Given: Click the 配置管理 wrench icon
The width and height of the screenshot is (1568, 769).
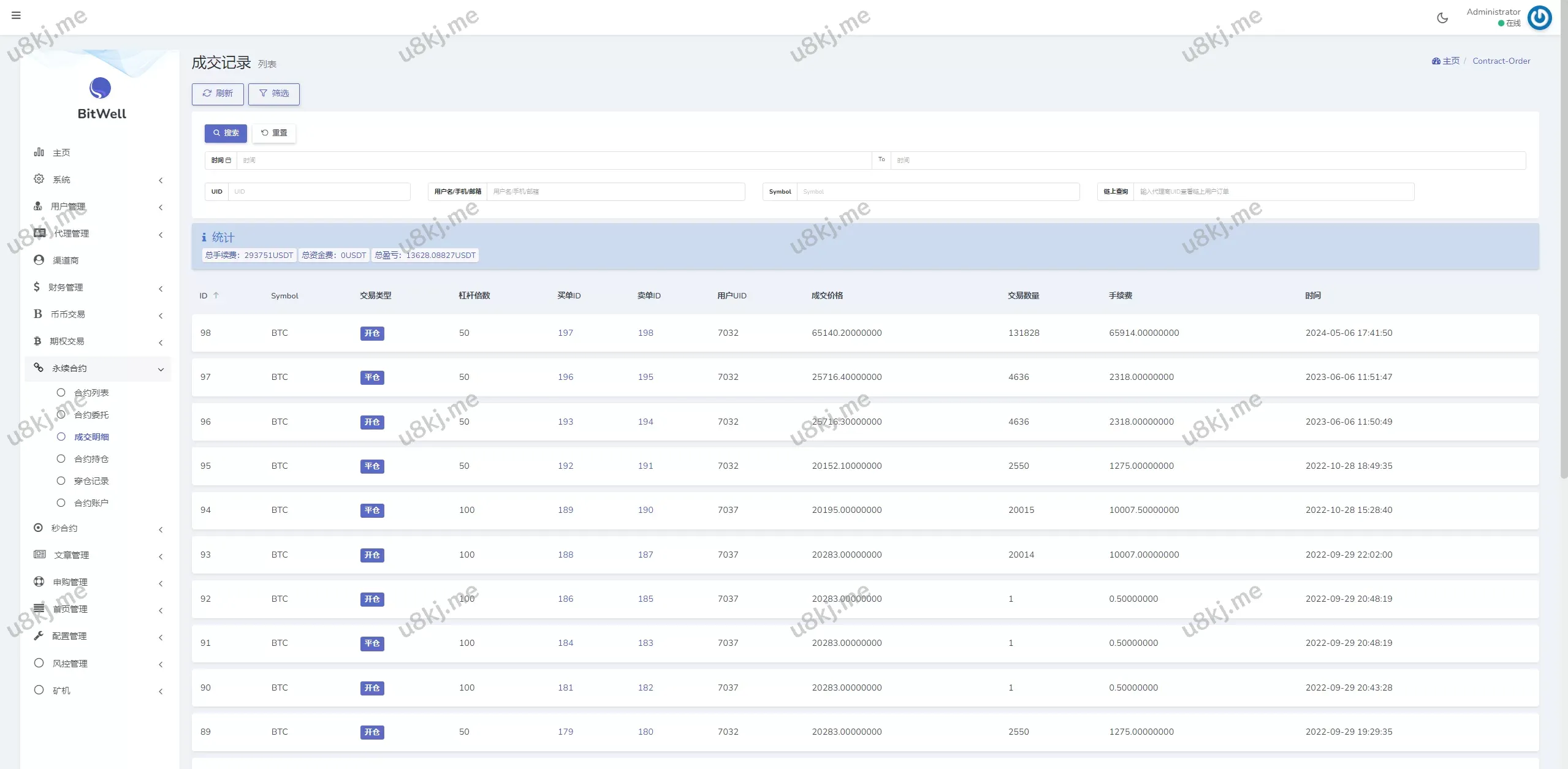Looking at the screenshot, I should point(39,635).
